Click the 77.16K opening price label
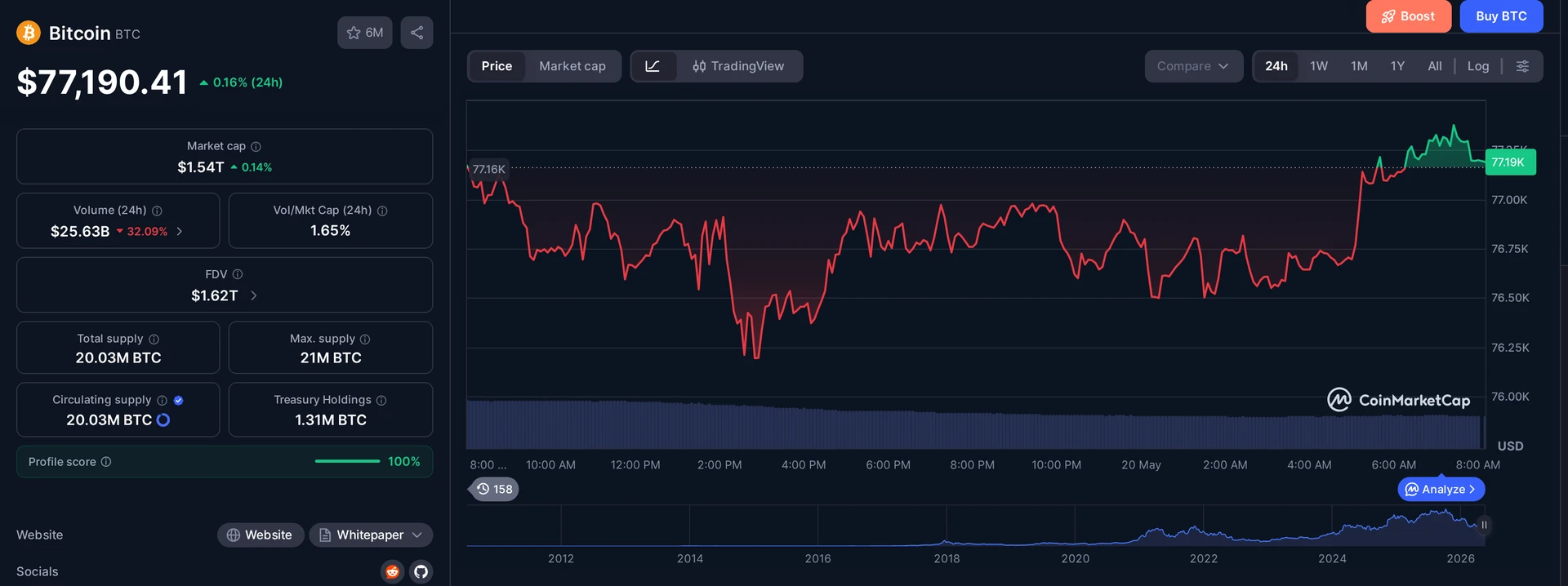 (488, 169)
